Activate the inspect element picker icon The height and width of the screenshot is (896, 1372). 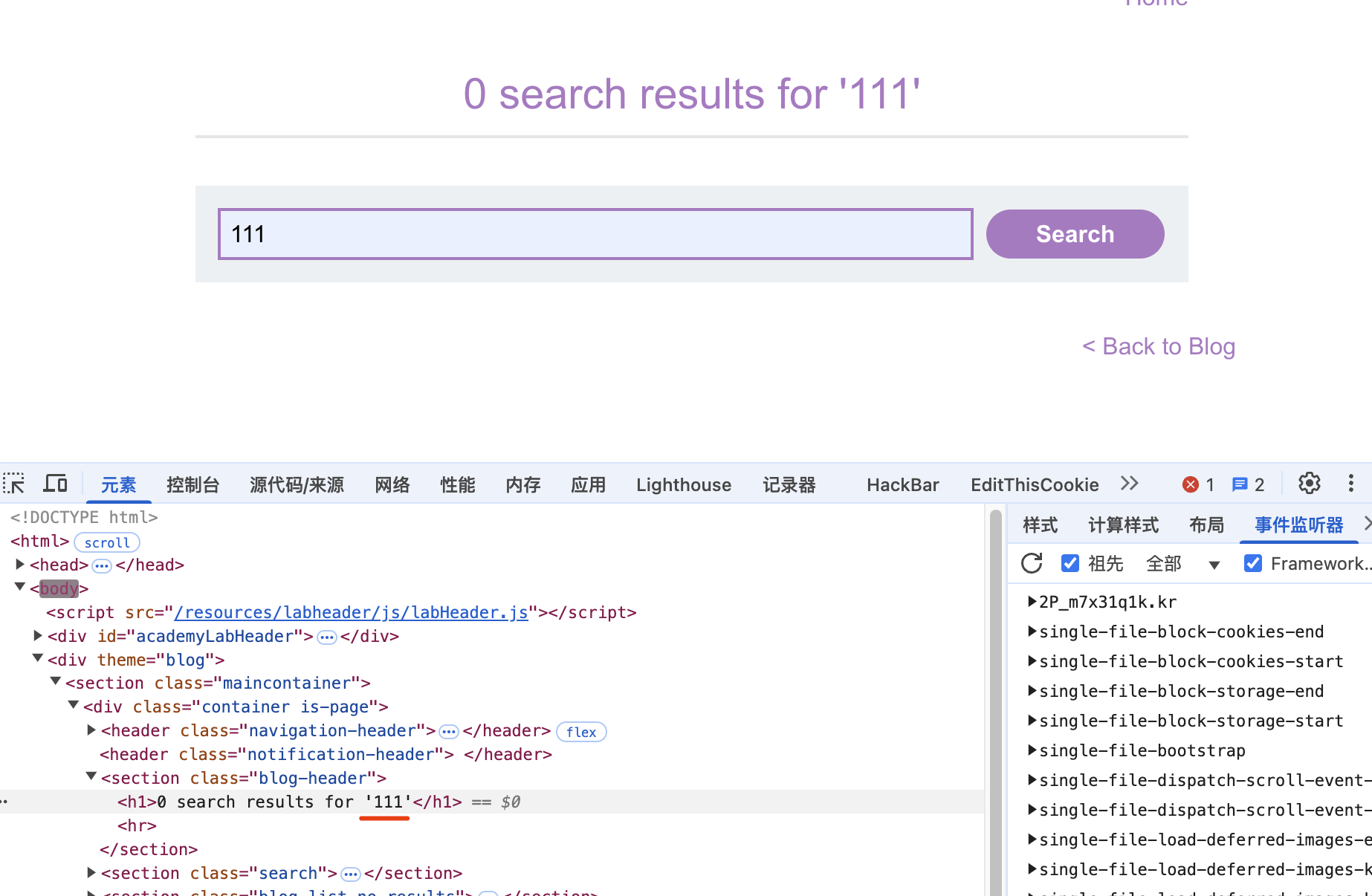point(14,484)
